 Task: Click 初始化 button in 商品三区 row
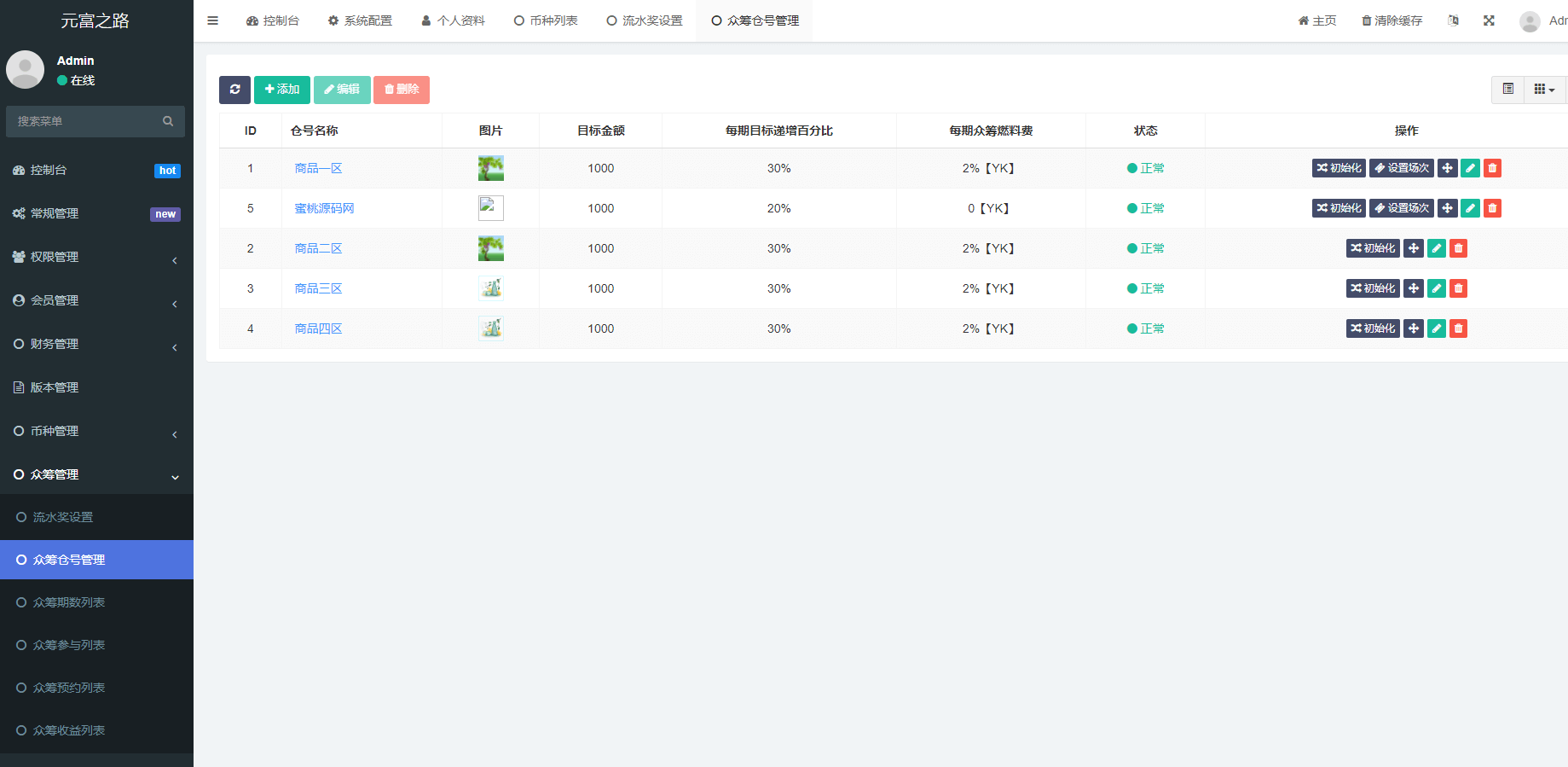pos(1373,288)
